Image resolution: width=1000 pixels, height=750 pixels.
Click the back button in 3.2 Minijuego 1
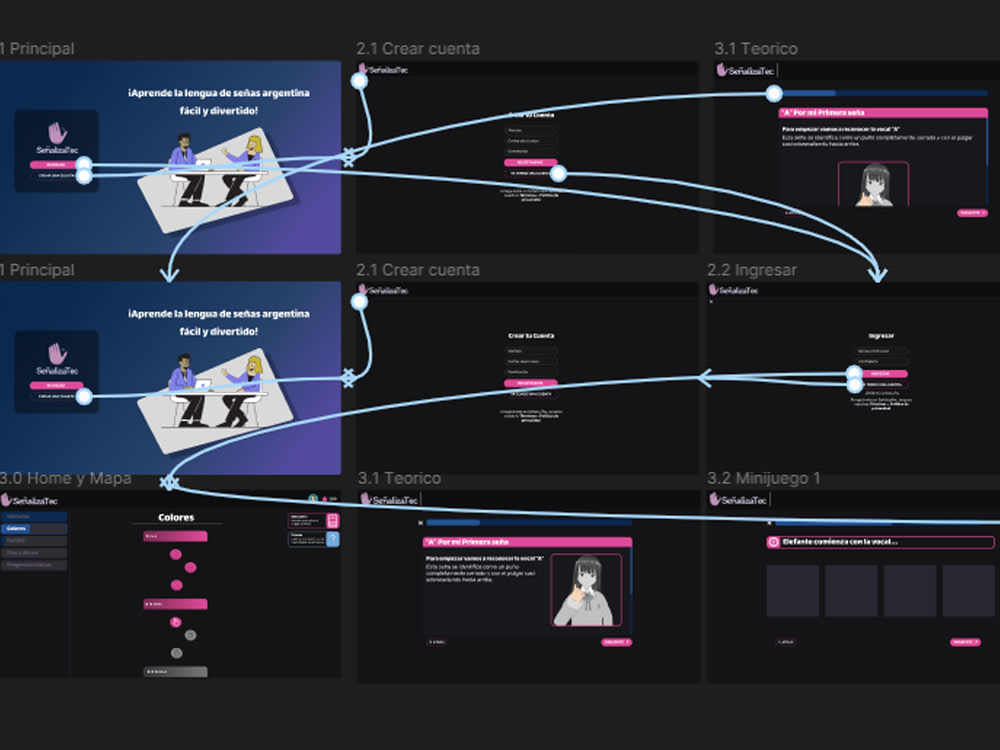tap(786, 642)
